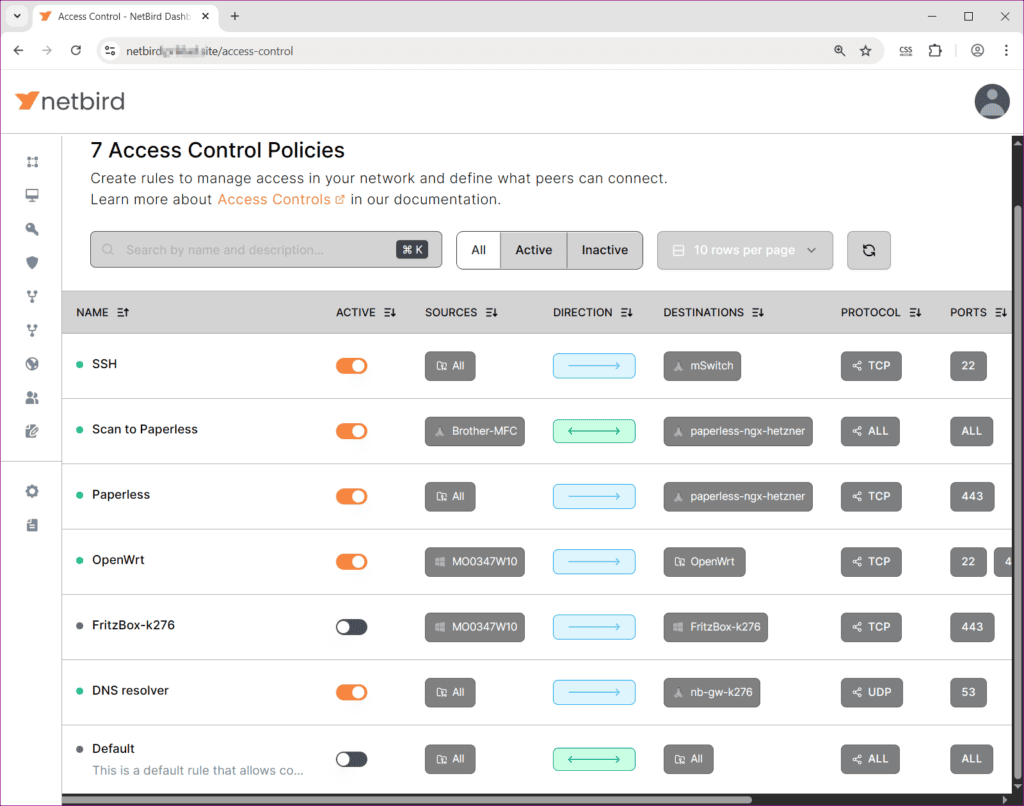Screen dimensions: 1024x806
Task: Click the first Network Routes fork icon
Action: click(32, 297)
